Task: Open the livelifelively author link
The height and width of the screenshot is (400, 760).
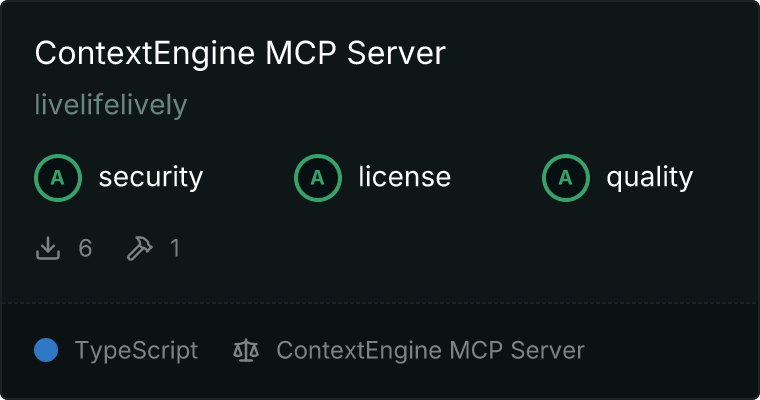Action: pos(111,105)
